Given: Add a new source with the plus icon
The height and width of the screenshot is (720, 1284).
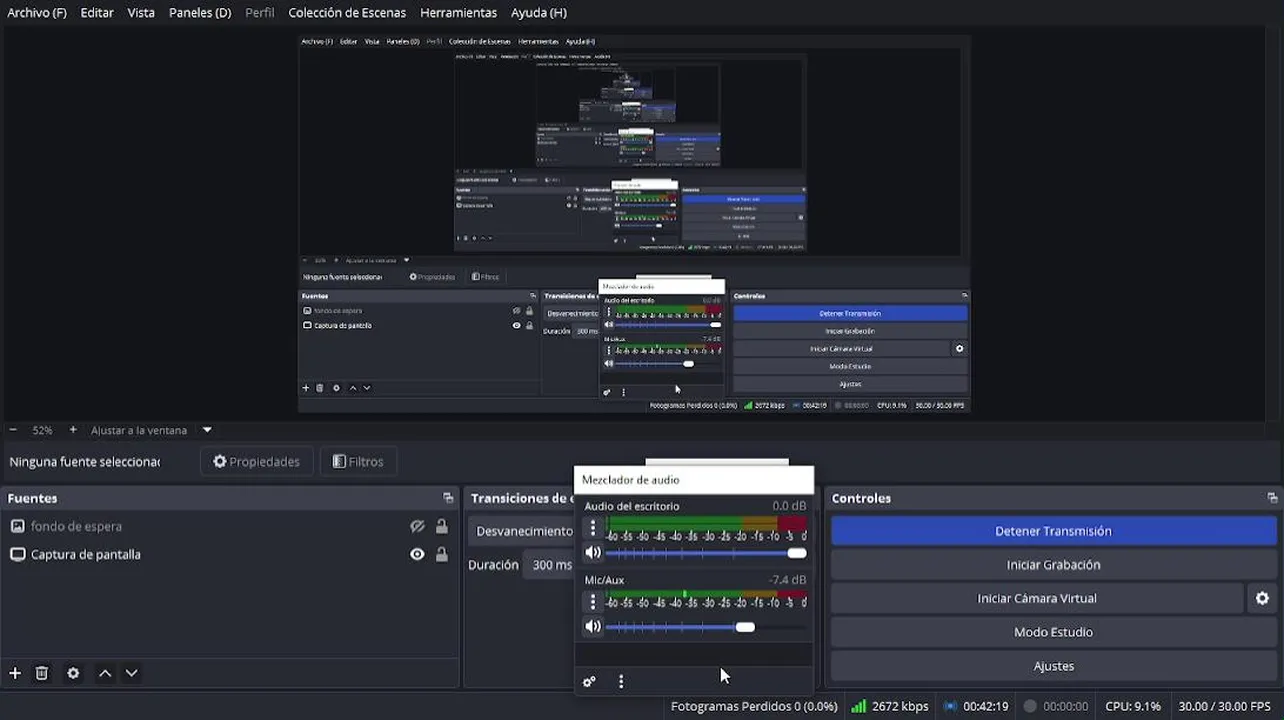Looking at the screenshot, I should click(15, 673).
